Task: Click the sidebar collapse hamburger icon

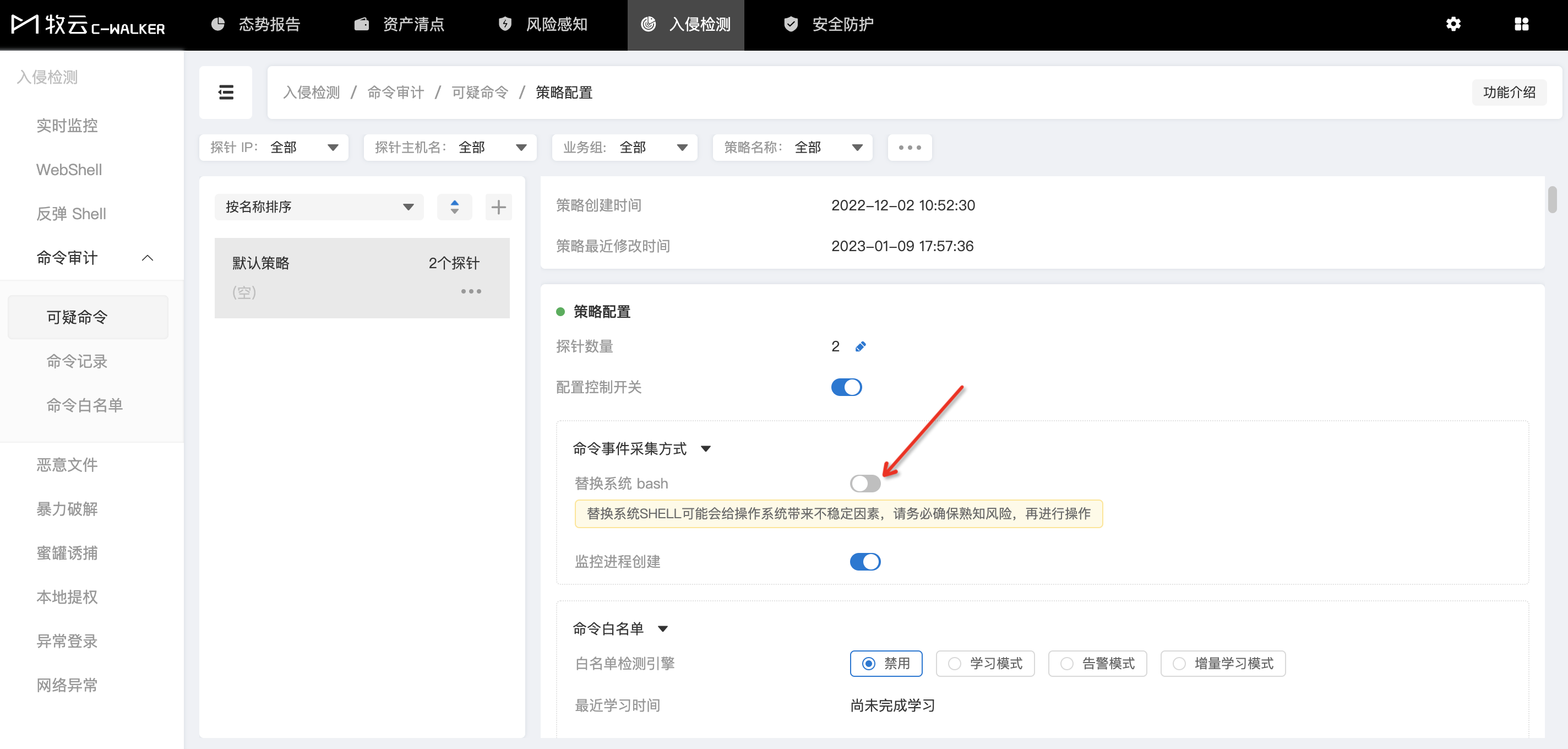Action: click(x=226, y=93)
